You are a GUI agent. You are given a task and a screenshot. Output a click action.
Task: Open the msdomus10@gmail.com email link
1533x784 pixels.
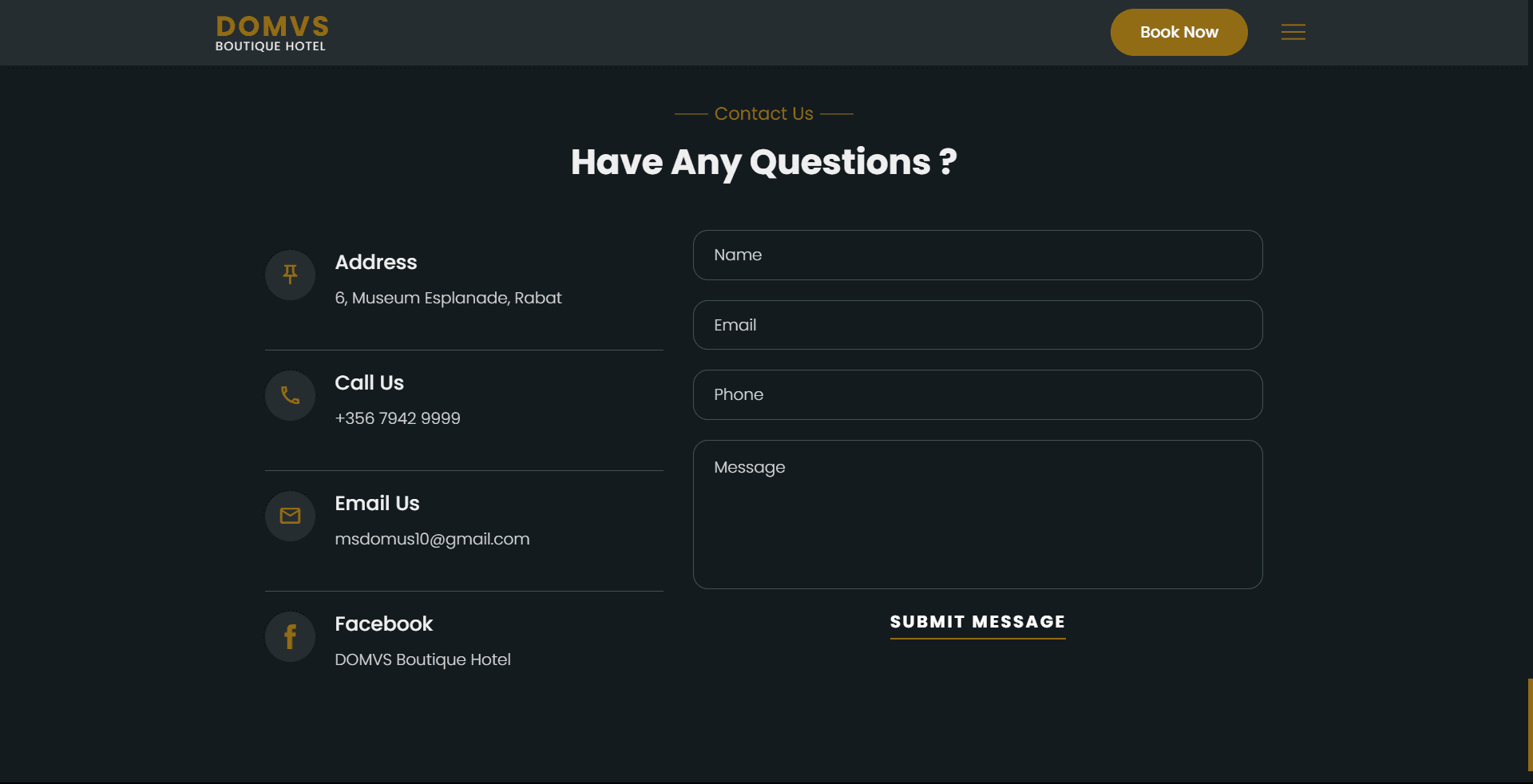point(432,539)
